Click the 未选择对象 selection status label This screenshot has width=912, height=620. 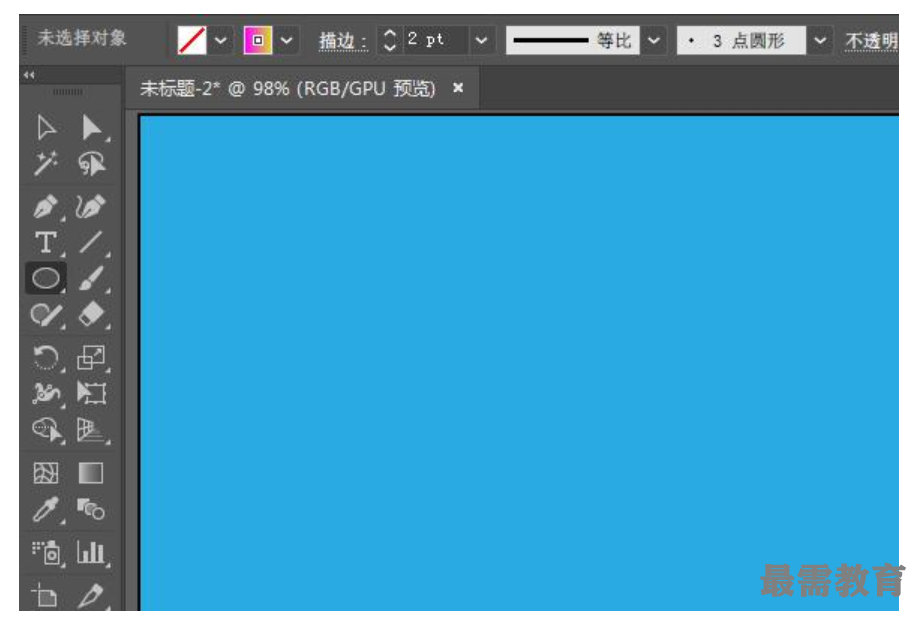pos(82,39)
